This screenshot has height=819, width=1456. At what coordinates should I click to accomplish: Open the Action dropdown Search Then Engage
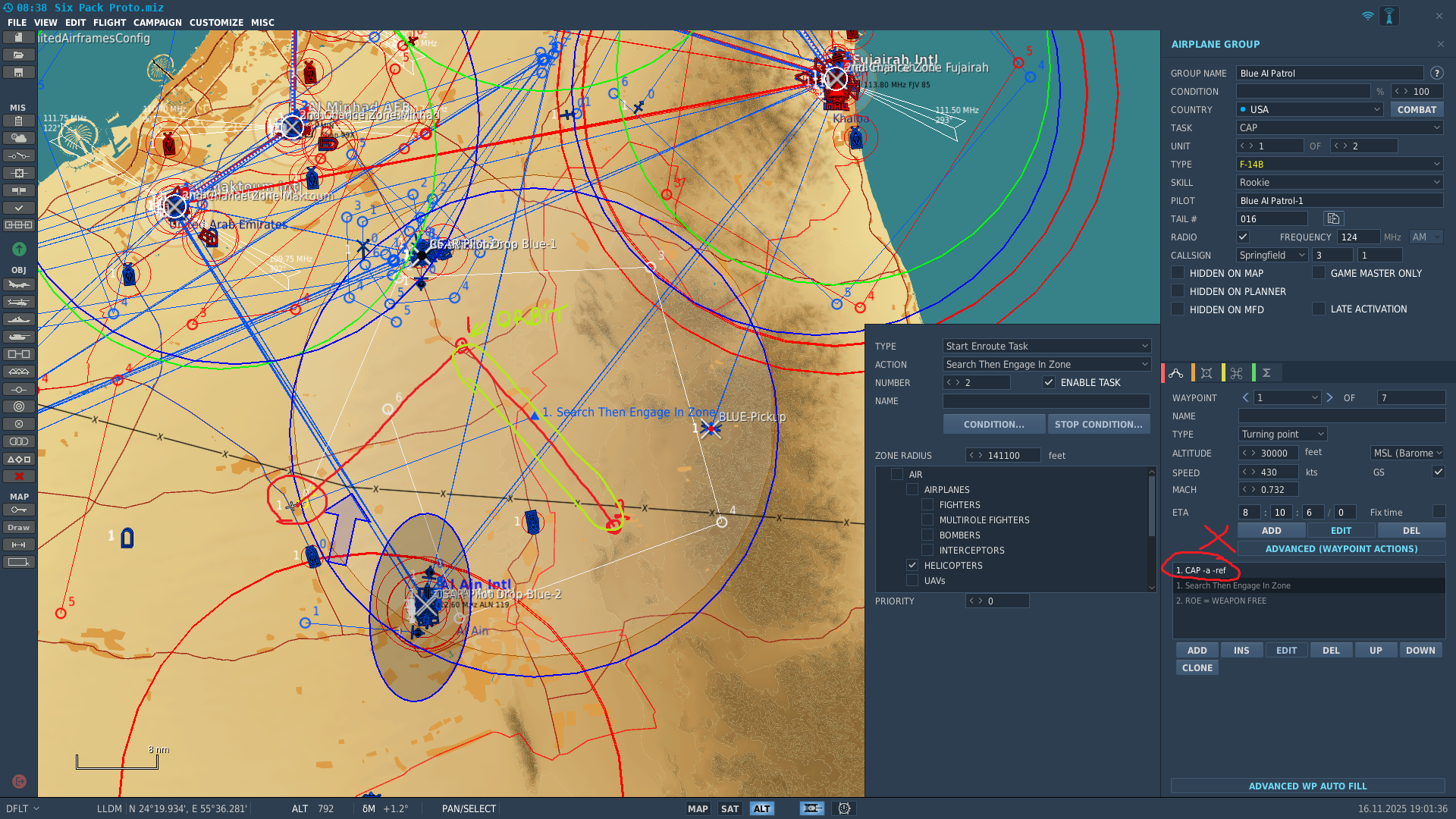click(1046, 364)
